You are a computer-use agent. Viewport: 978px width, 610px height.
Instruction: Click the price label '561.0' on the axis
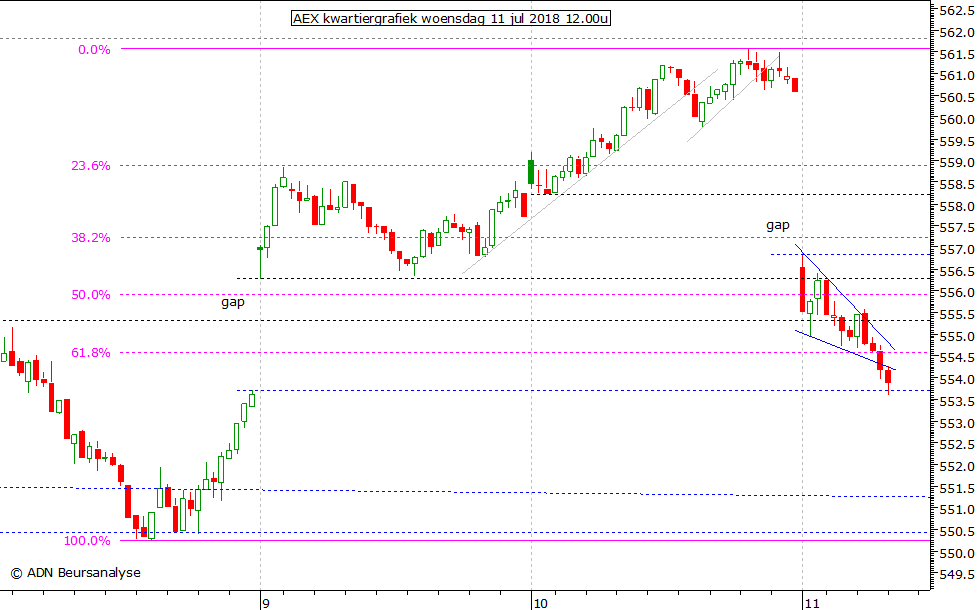pyautogui.click(x=957, y=75)
